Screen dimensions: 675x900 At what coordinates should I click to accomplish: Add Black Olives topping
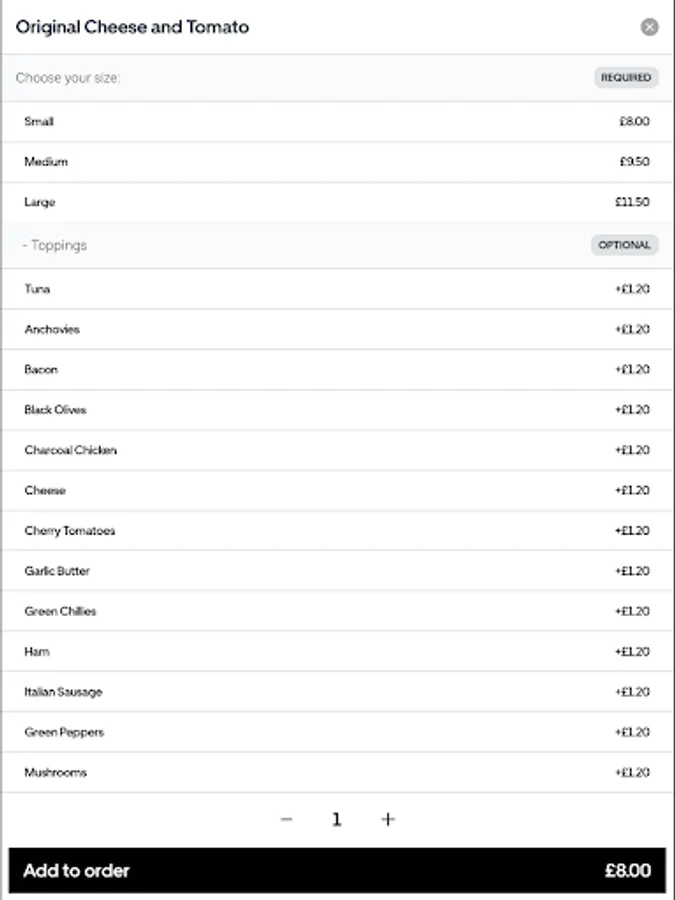point(337,410)
